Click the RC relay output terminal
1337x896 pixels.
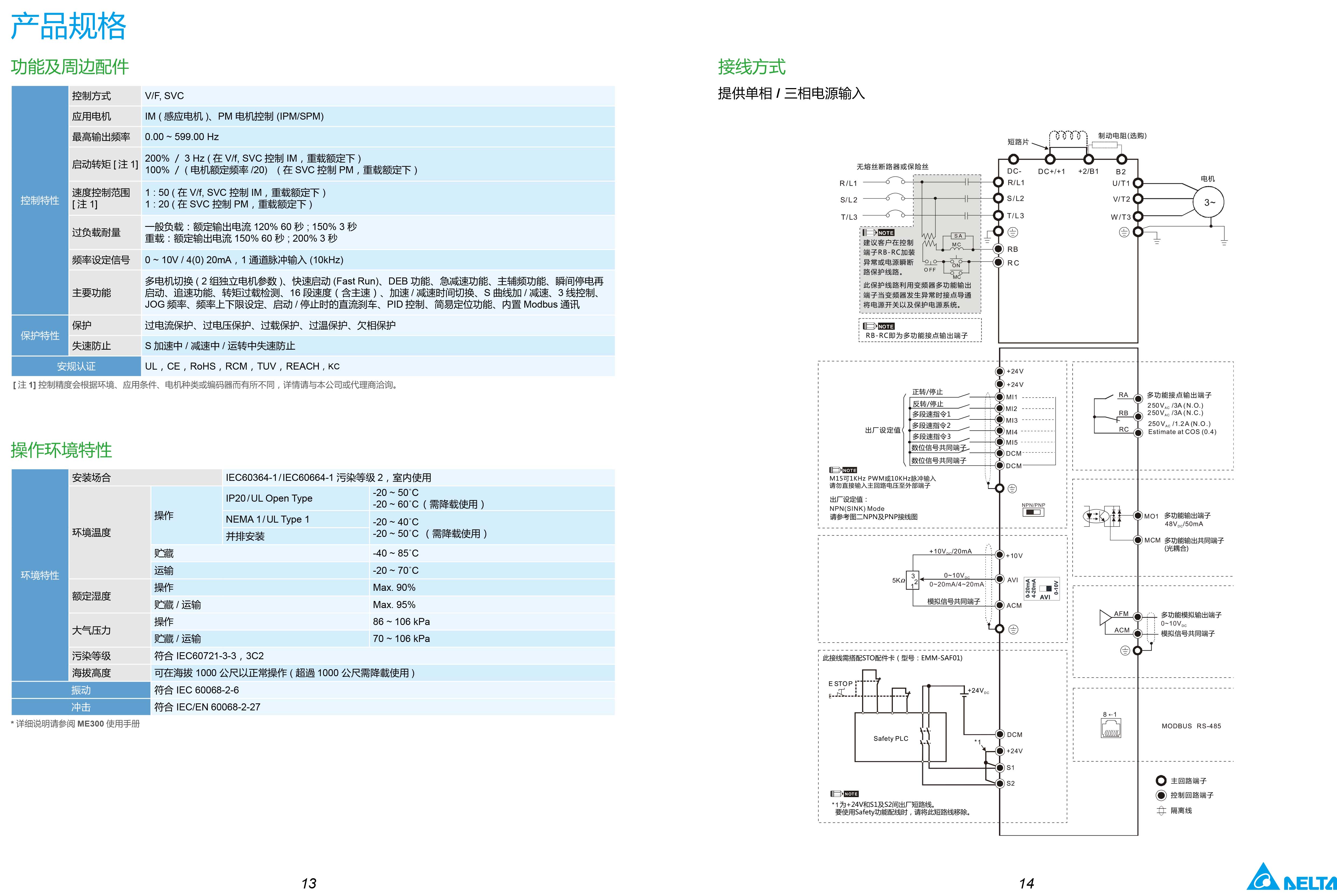(998, 262)
